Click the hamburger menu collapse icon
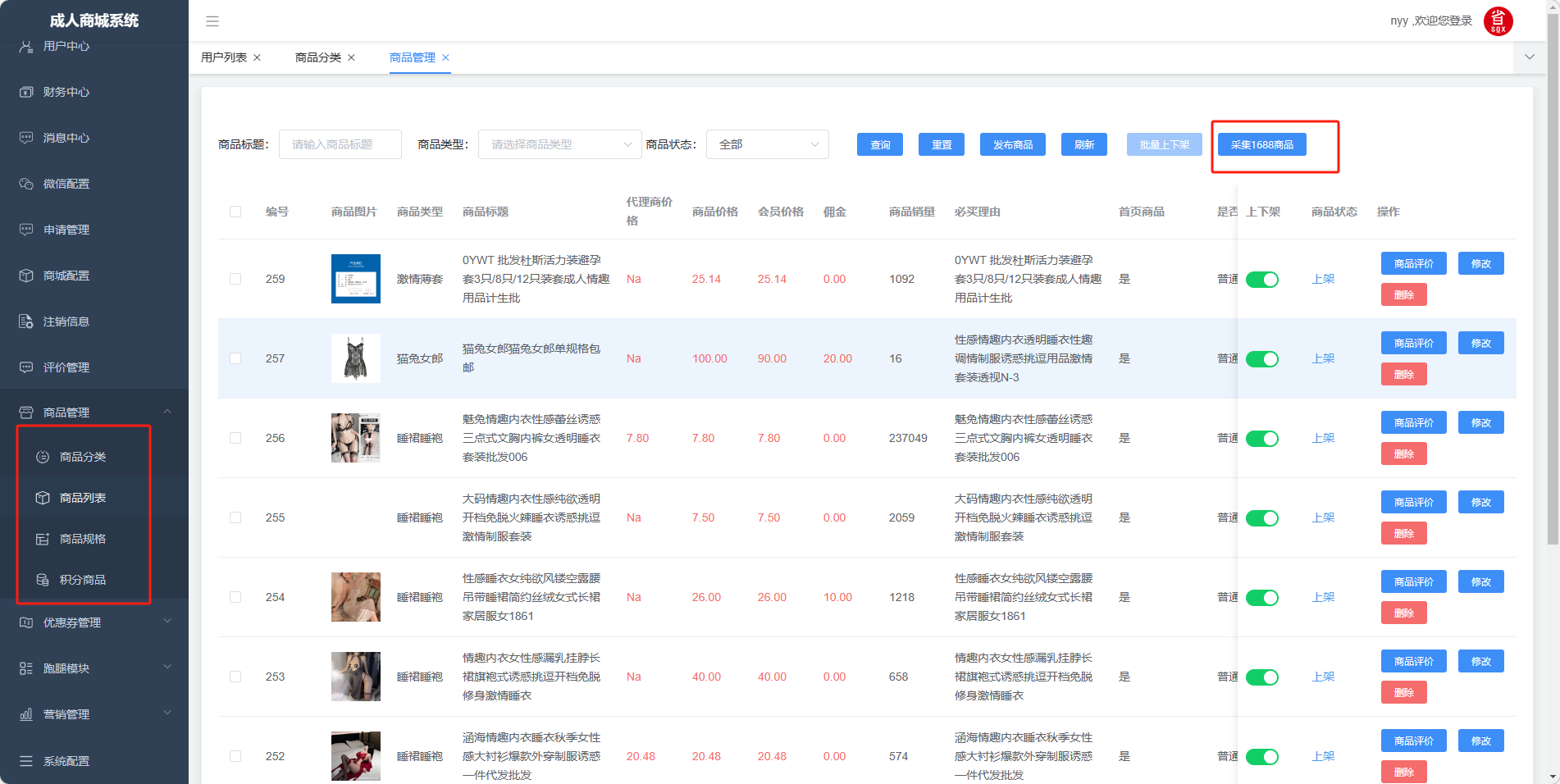Image resolution: width=1560 pixels, height=784 pixels. (x=212, y=21)
